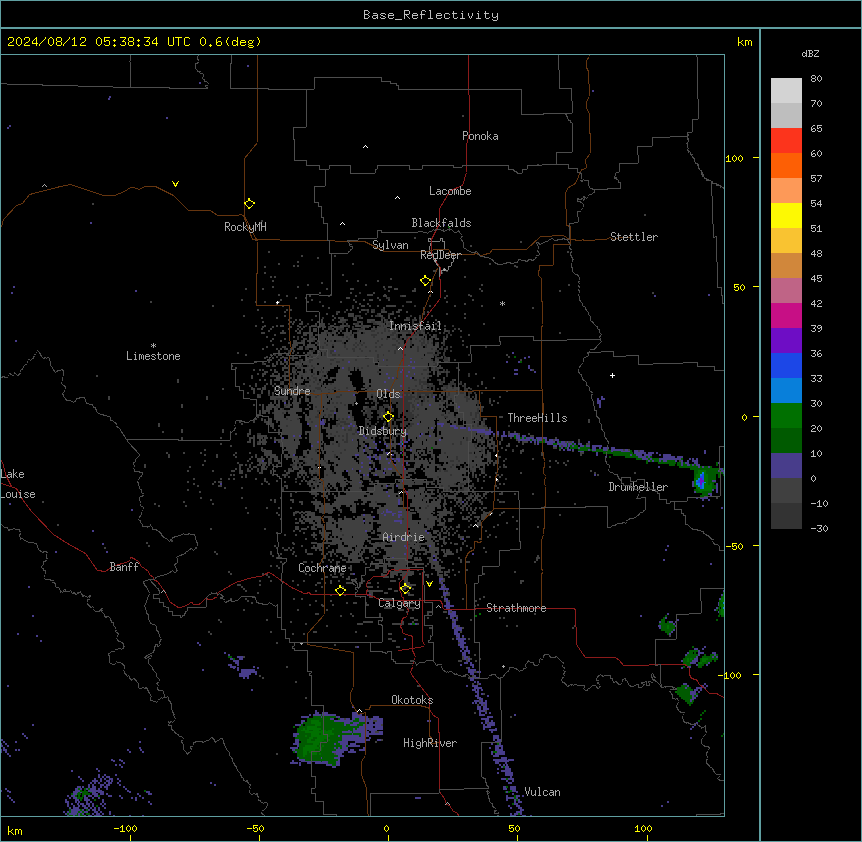
Task: Click the Lake Louise label at left edge
Action: click(18, 484)
